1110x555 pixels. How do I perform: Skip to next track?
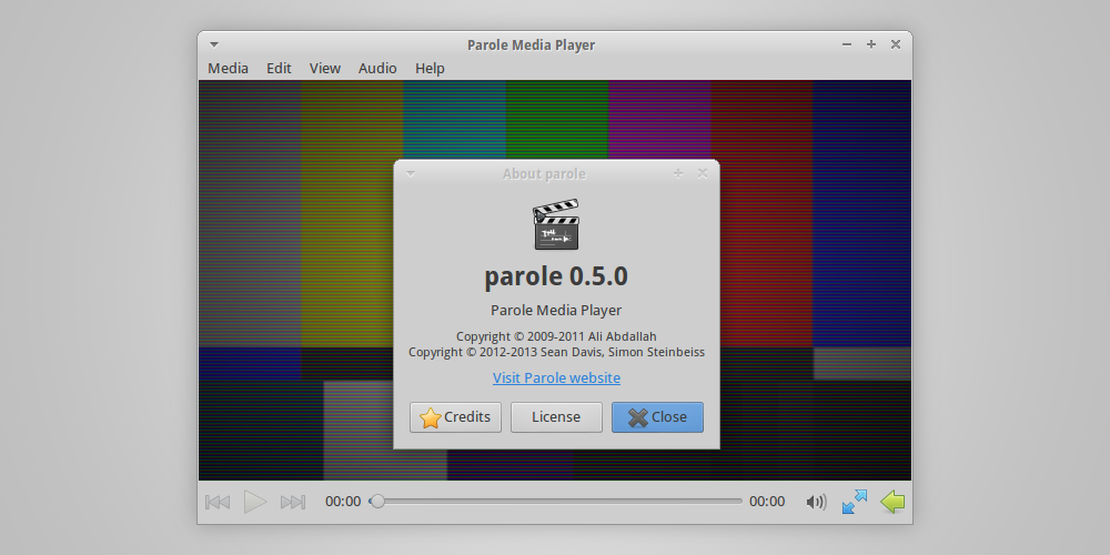pos(292,502)
